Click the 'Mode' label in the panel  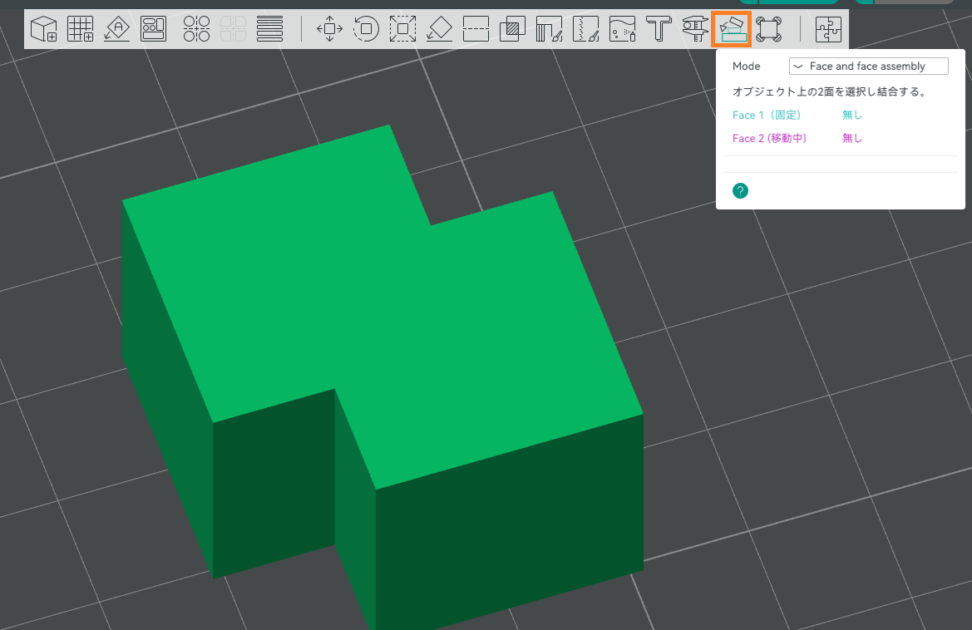click(746, 66)
